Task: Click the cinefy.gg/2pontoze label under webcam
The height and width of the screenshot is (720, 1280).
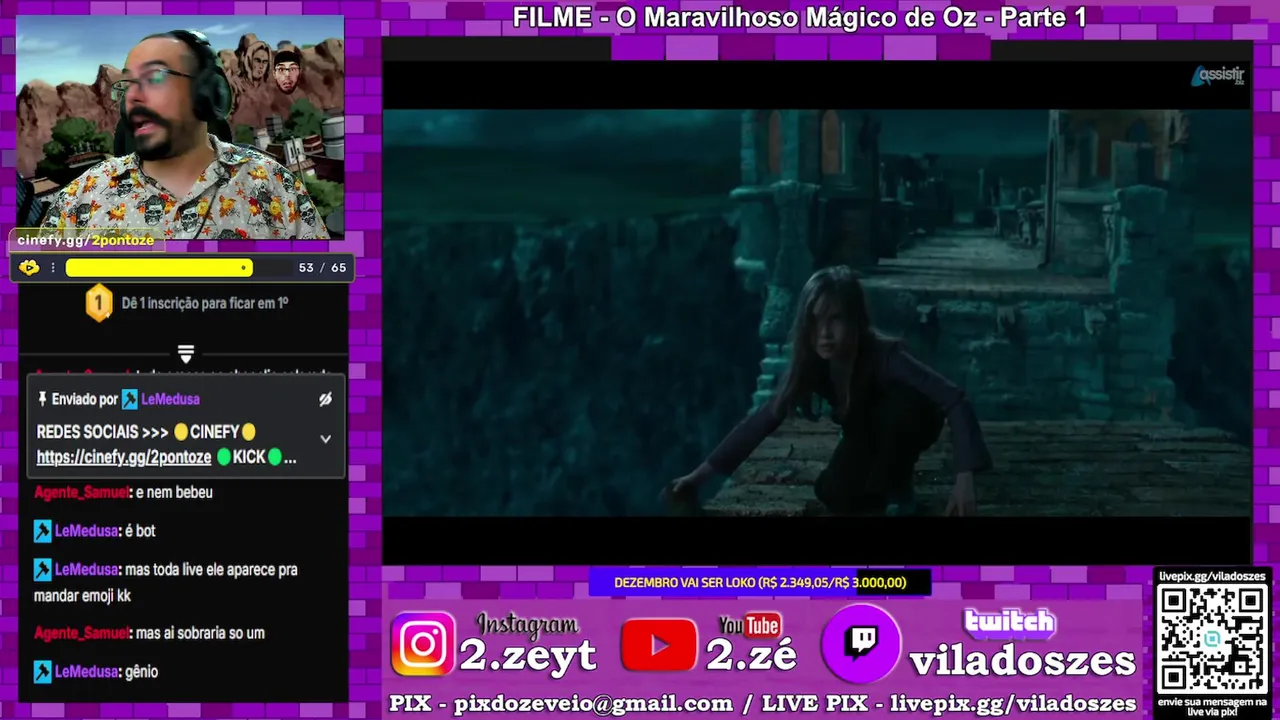Action: pos(86,241)
